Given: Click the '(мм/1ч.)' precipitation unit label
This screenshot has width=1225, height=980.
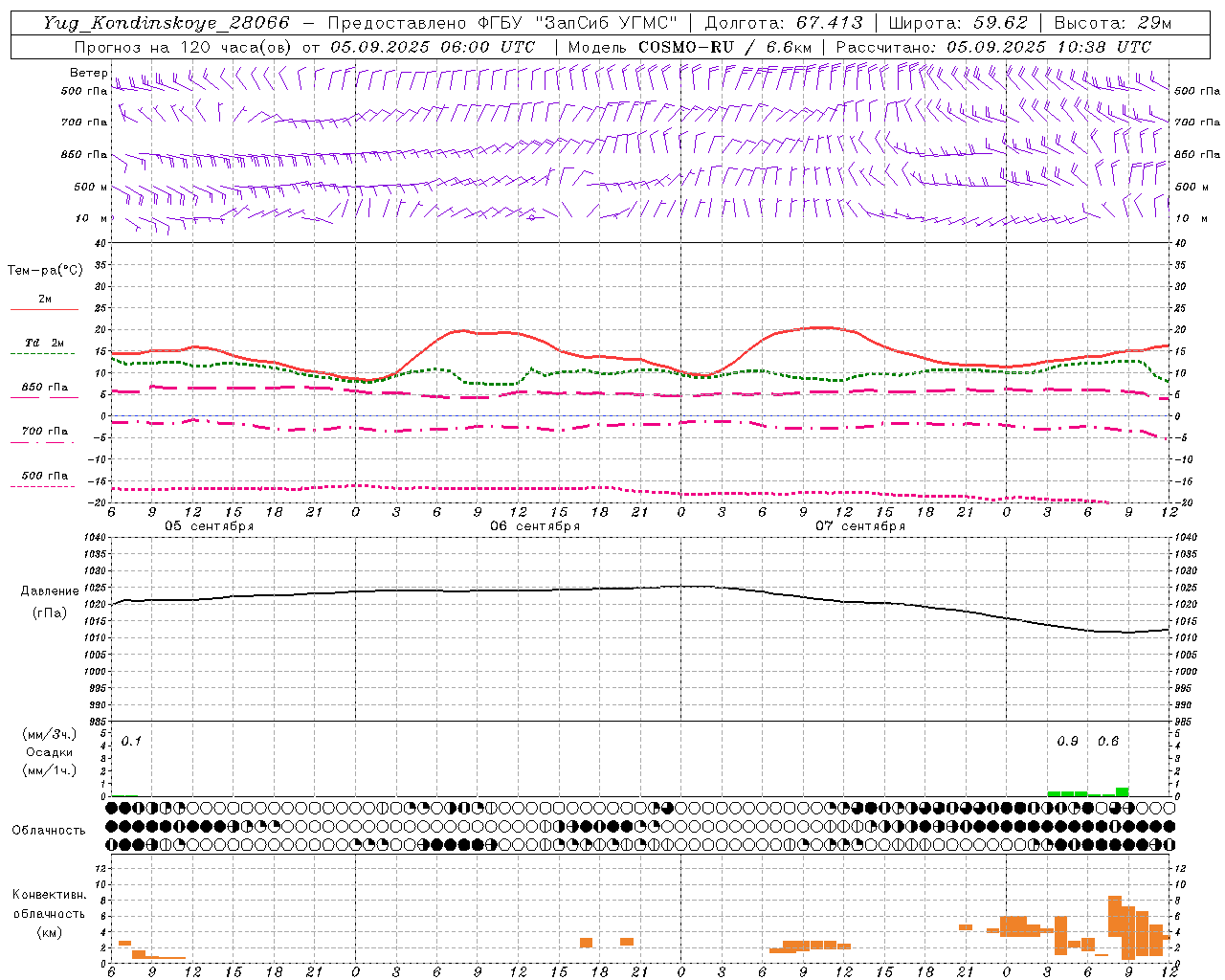Looking at the screenshot, I should (50, 770).
